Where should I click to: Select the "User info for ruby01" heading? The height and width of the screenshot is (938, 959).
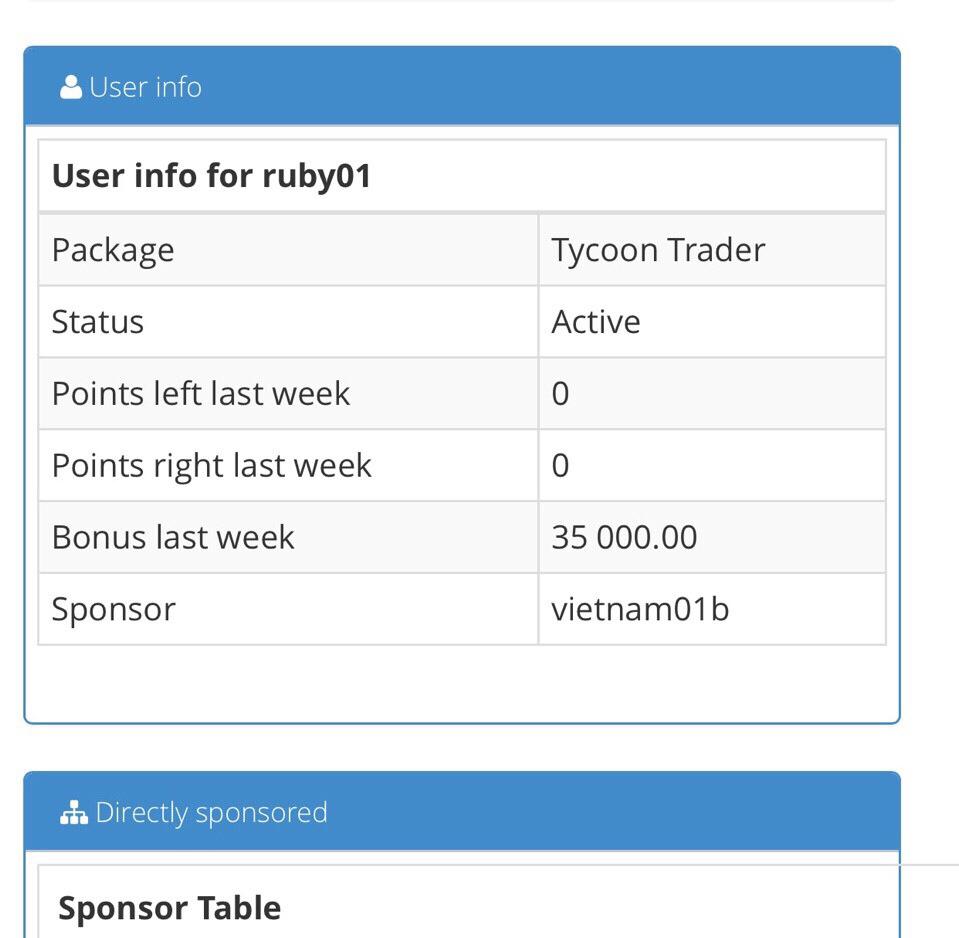tap(211, 176)
